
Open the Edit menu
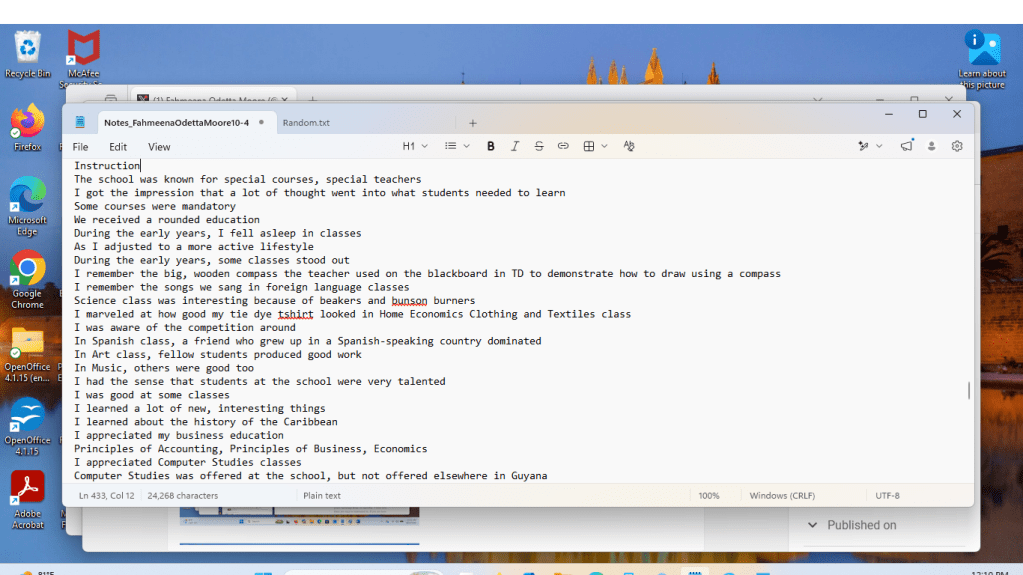tap(118, 147)
